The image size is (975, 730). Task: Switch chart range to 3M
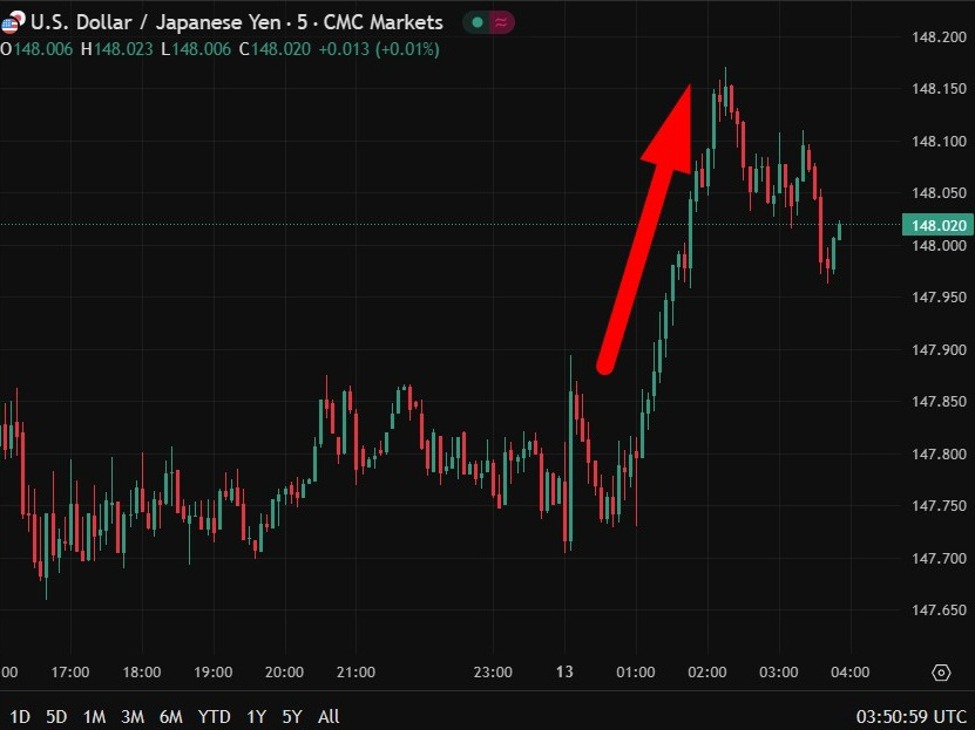click(x=132, y=716)
